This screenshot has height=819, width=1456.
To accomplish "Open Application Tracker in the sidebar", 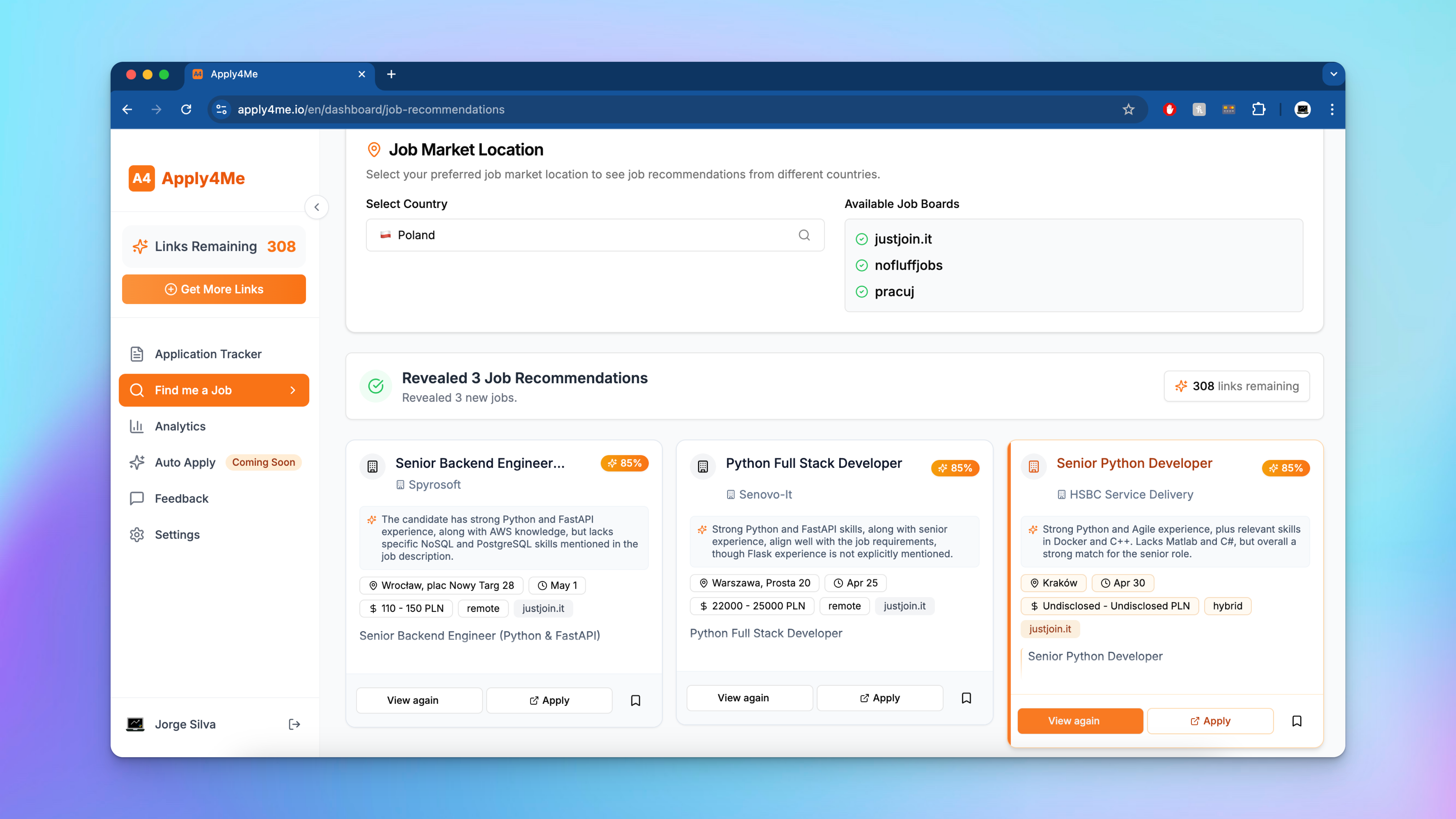I will [x=207, y=354].
